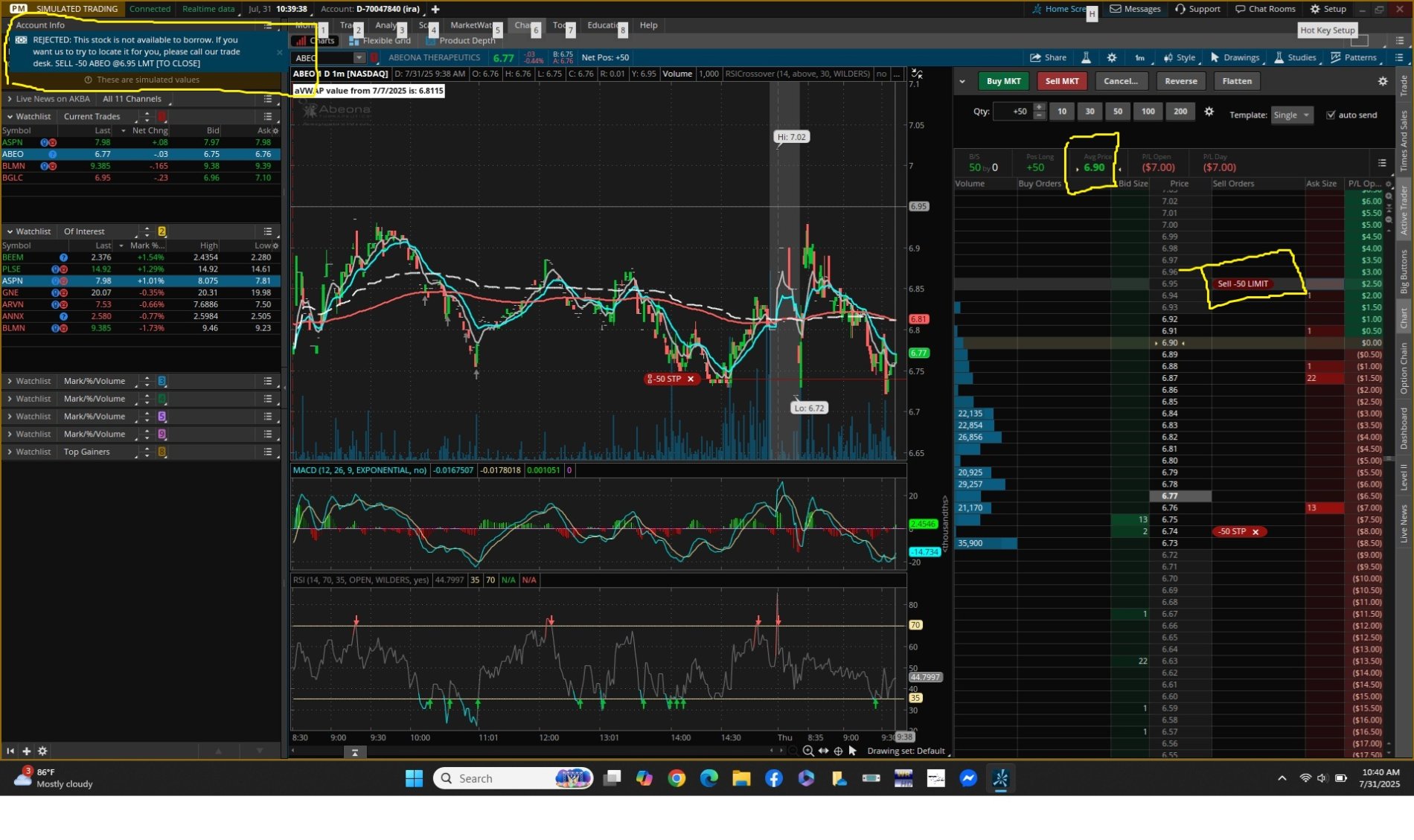
Task: Open position summary list icon in Active Trader
Action: (x=1382, y=163)
